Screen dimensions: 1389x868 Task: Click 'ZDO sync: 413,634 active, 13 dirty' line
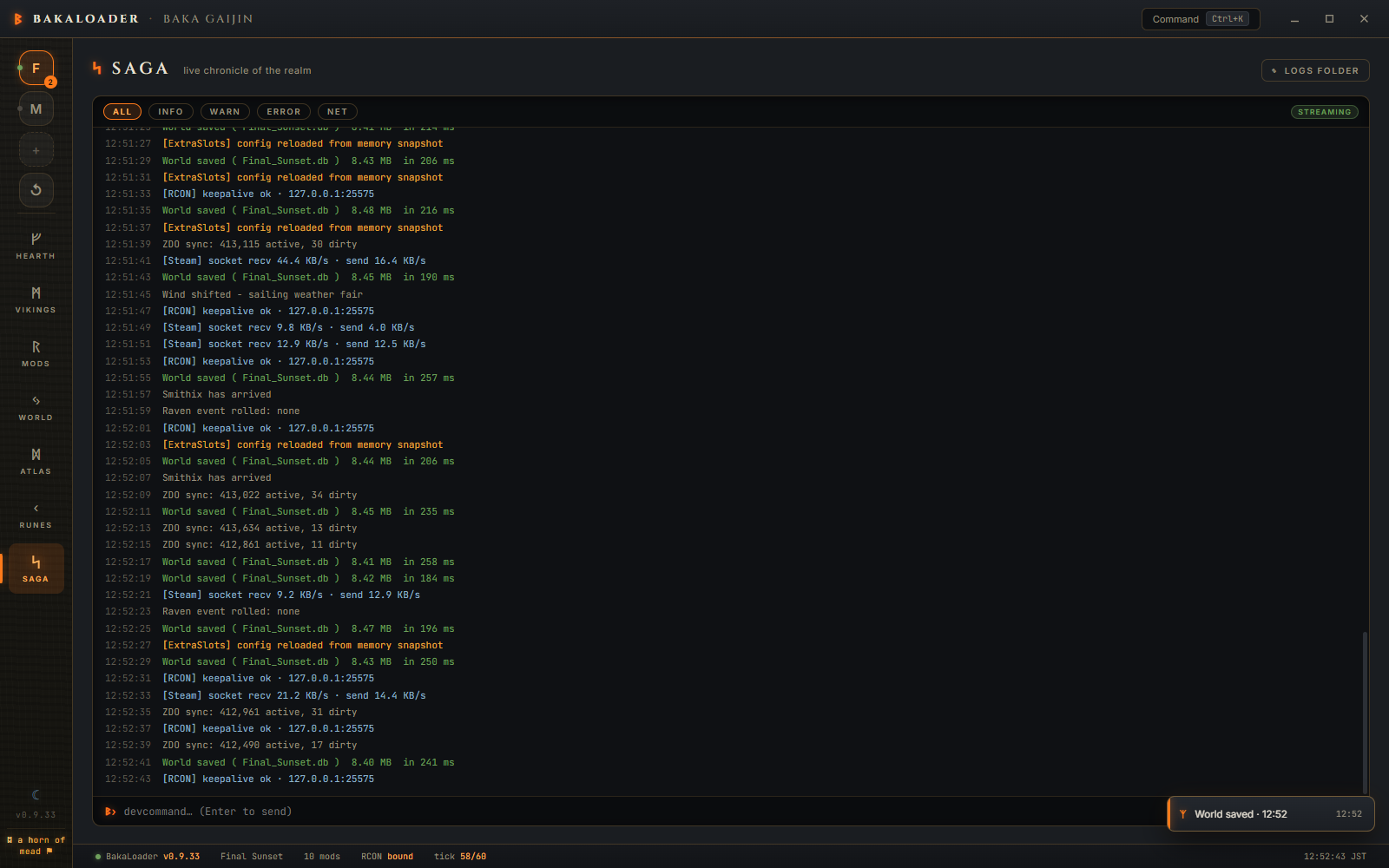(x=260, y=529)
